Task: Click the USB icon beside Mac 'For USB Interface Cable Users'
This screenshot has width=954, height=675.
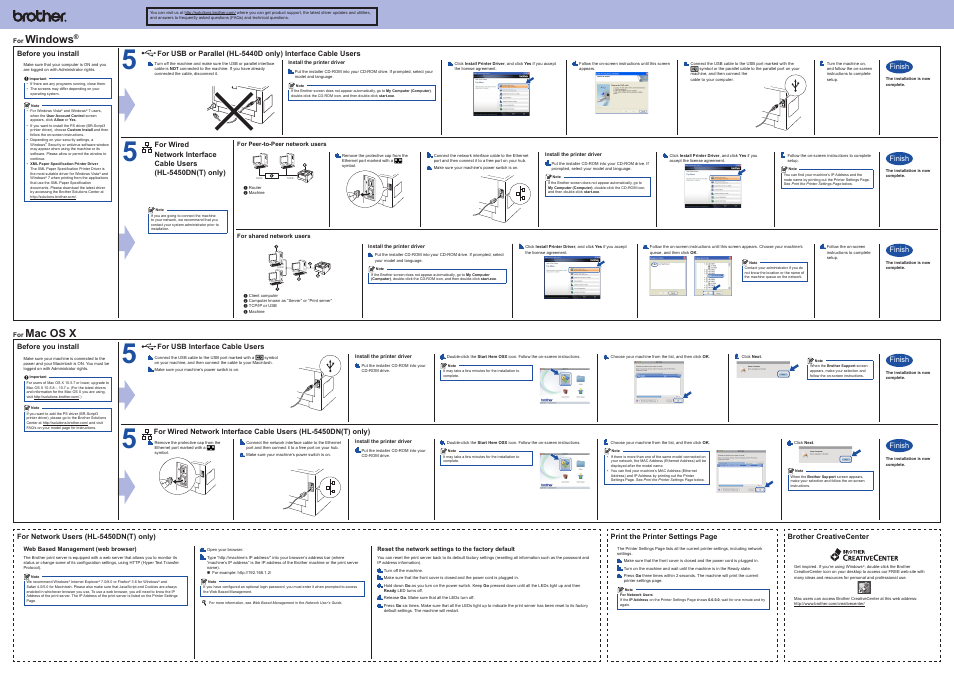Action: point(148,346)
